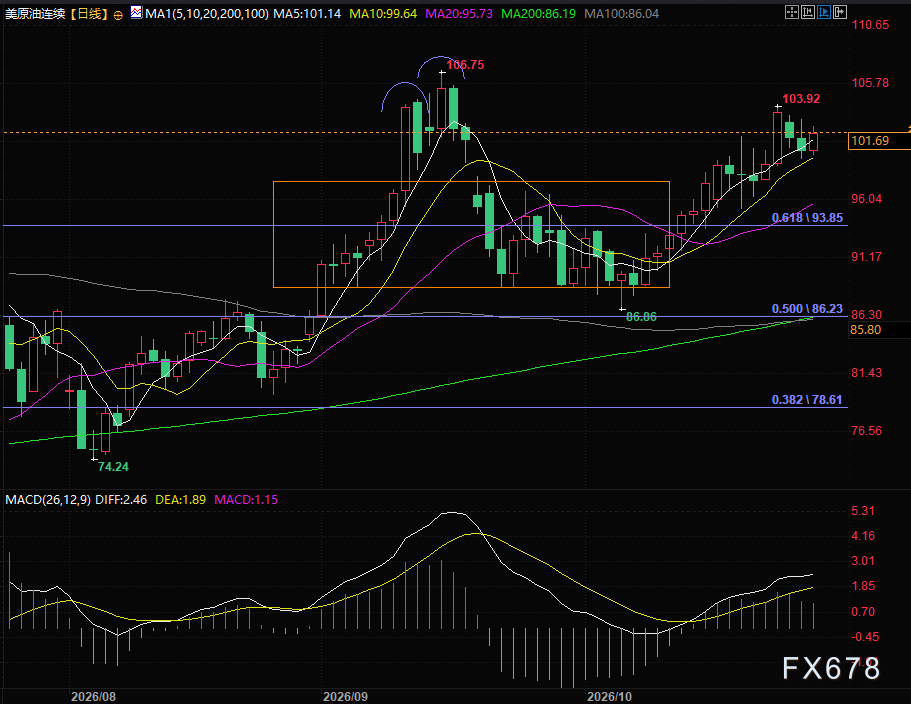The image size is (911, 704).
Task: Click the 74.24 low price label
Action: (x=113, y=466)
